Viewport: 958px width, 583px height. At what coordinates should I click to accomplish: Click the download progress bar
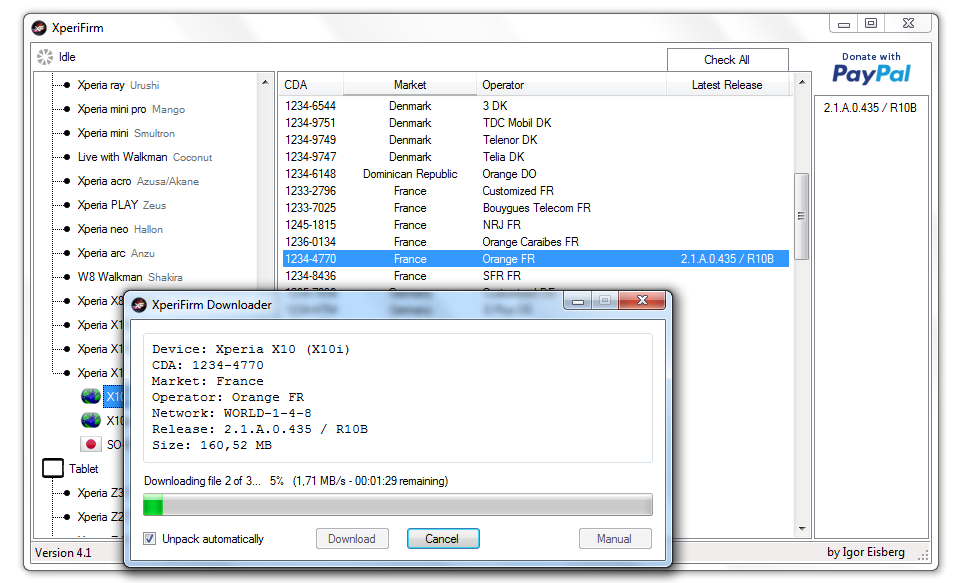[x=398, y=505]
